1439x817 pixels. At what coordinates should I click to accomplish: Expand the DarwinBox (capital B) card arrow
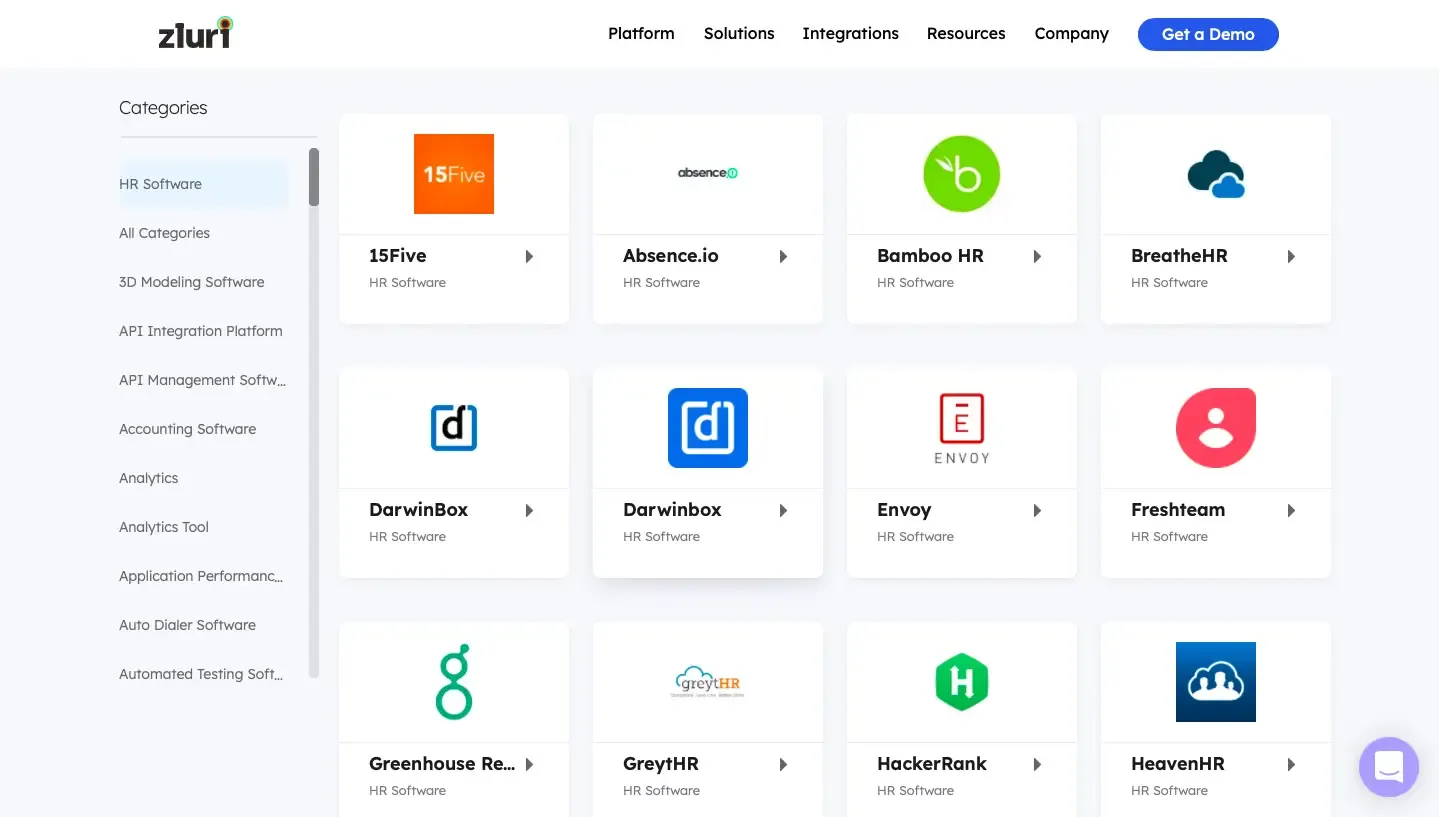530,511
